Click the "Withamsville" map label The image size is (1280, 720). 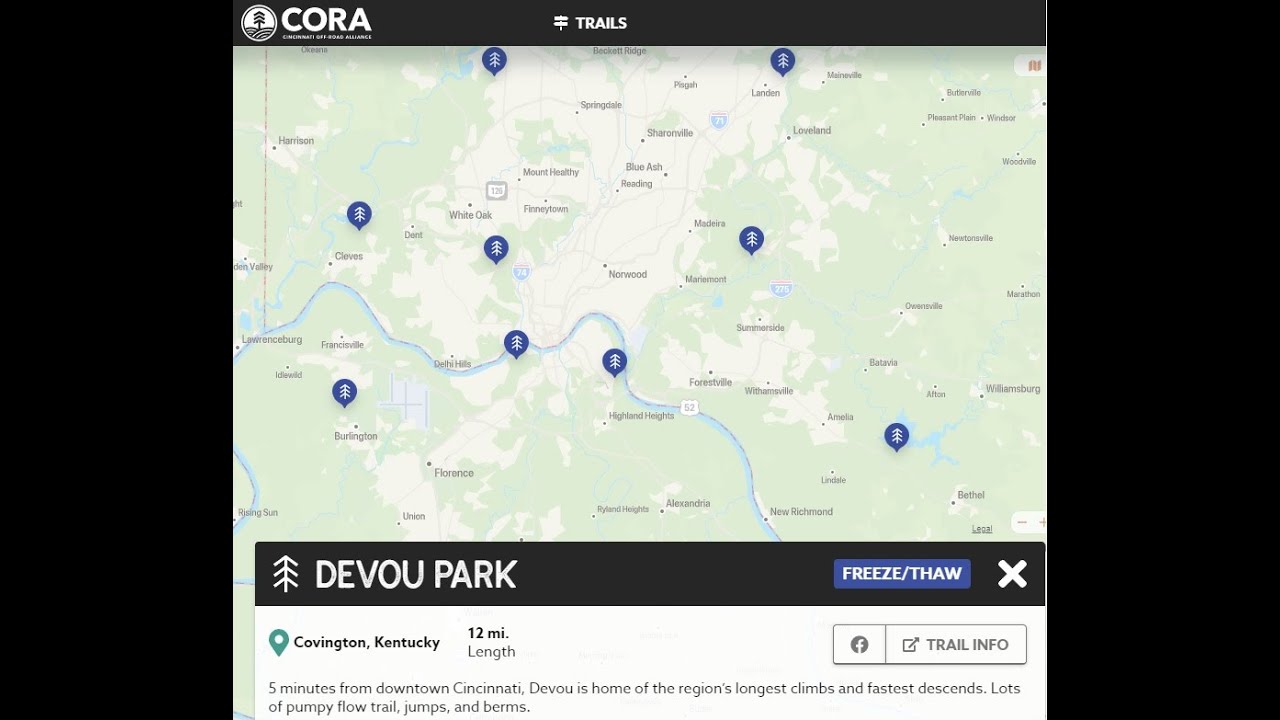[769, 391]
